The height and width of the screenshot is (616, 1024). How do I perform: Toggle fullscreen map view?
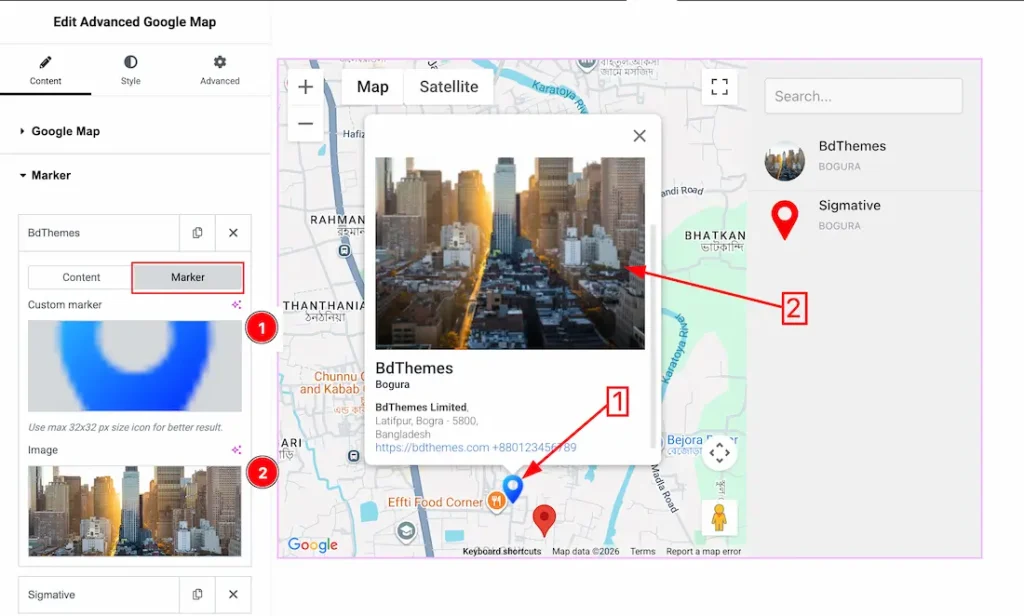(719, 87)
